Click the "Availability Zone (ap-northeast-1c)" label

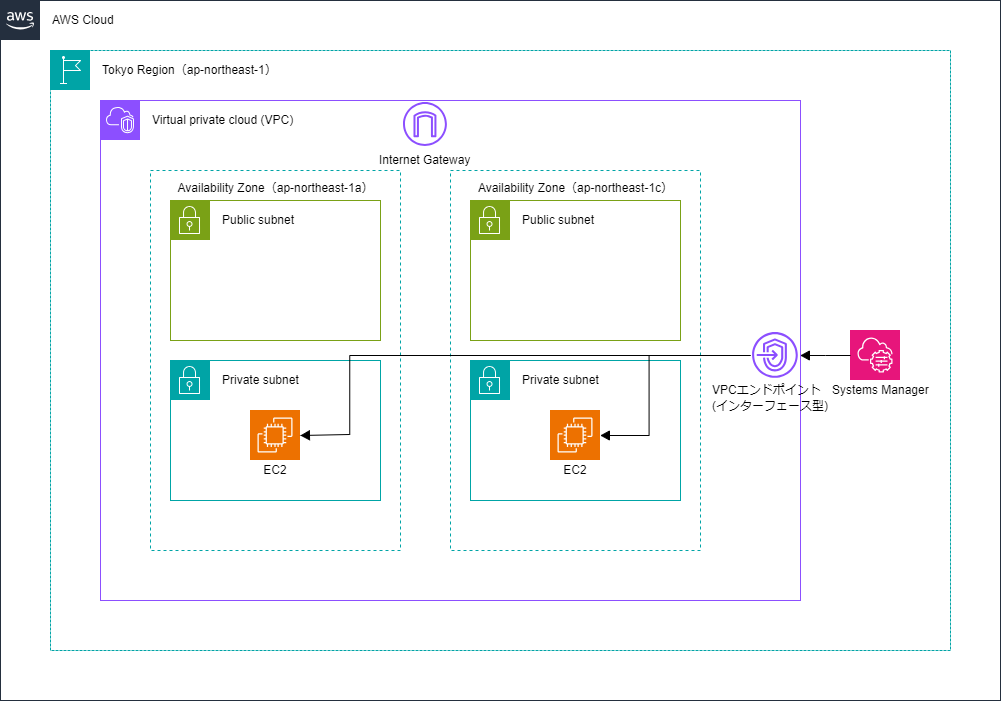pyautogui.click(x=572, y=188)
